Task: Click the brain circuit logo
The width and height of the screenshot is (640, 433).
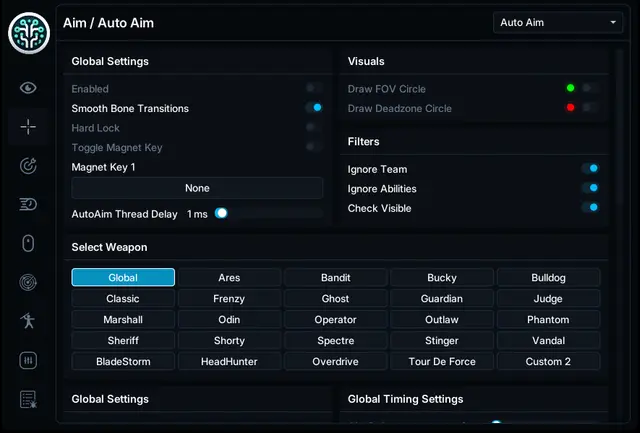Action: pos(29,33)
